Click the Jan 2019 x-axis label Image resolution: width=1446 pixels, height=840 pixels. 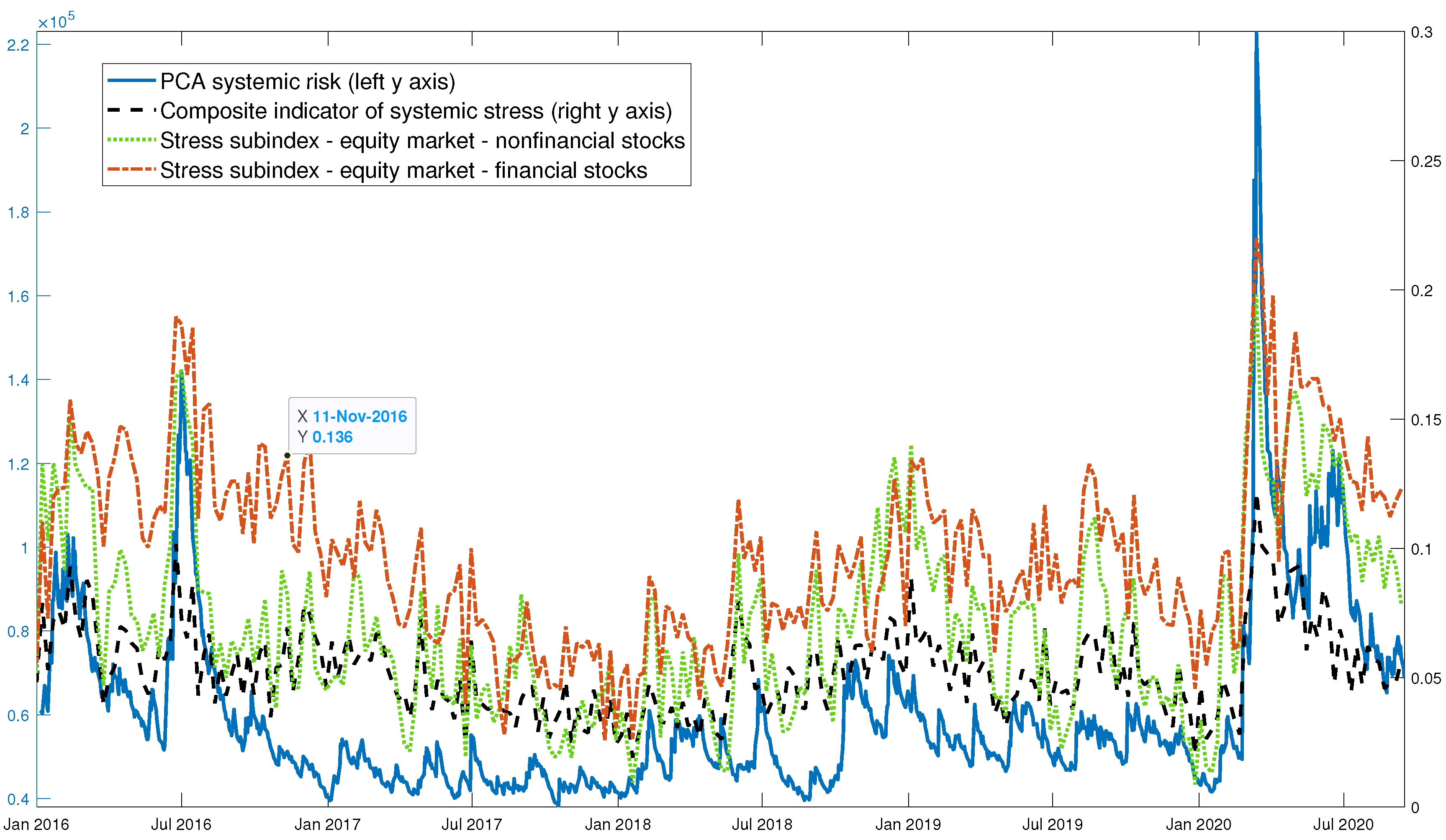[x=908, y=825]
